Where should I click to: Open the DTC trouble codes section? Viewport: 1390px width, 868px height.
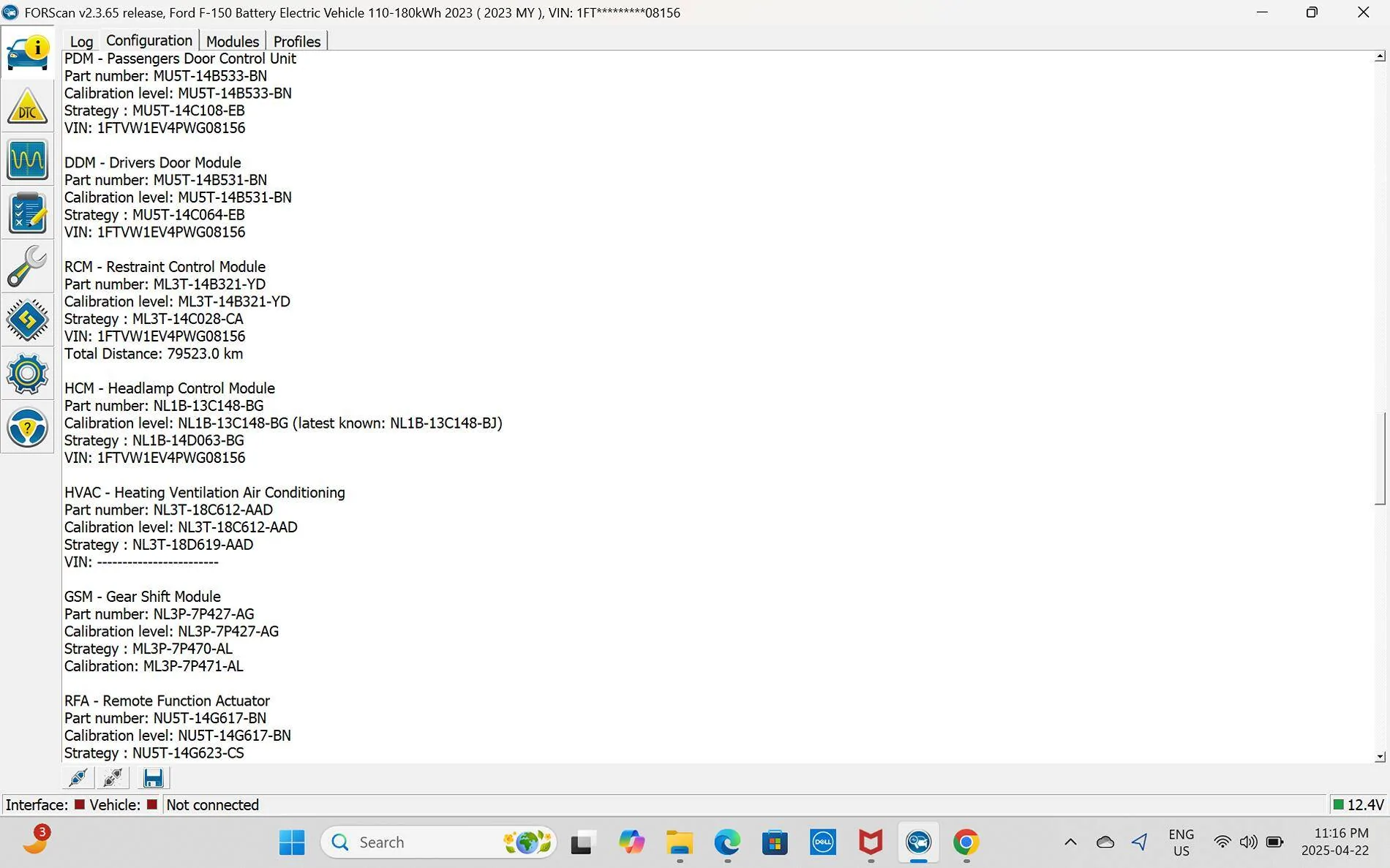(x=28, y=106)
